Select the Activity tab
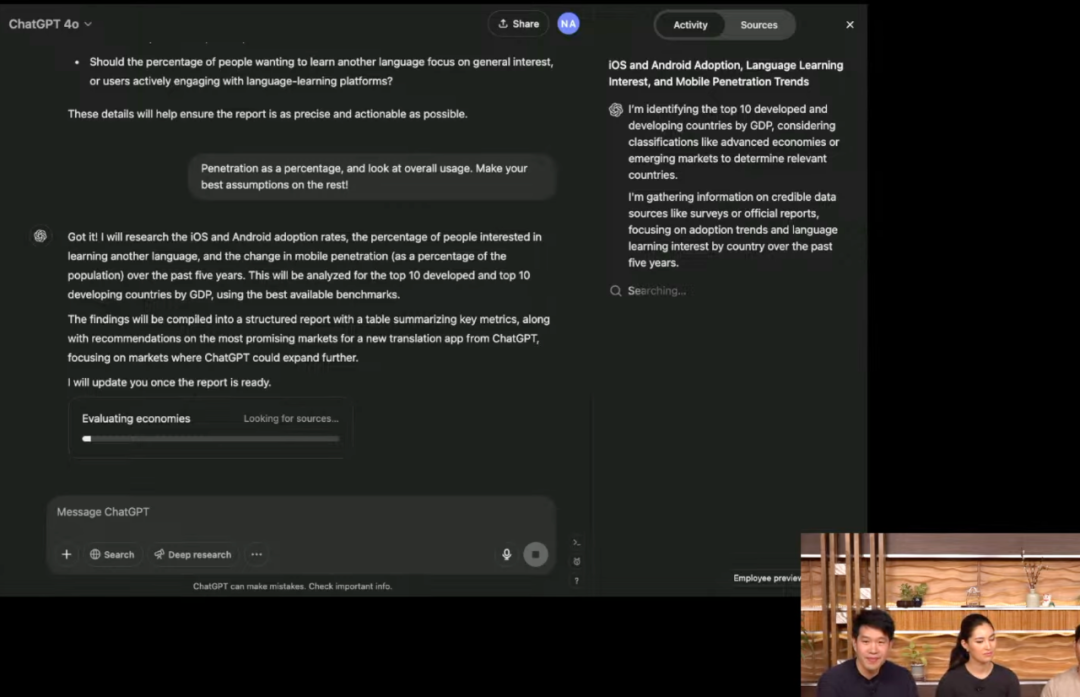 (x=690, y=25)
